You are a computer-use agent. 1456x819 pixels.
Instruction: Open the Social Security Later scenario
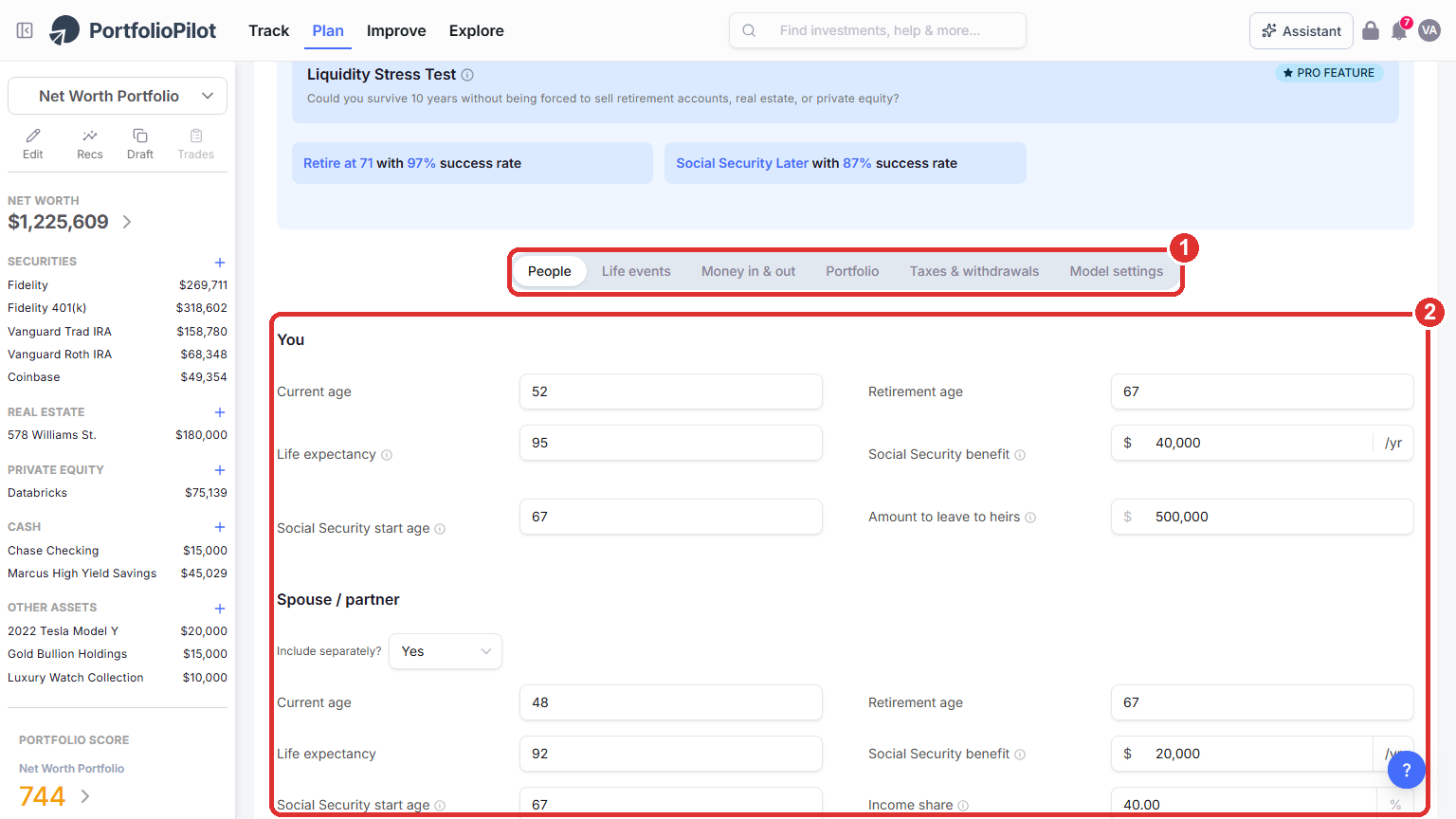tap(845, 163)
